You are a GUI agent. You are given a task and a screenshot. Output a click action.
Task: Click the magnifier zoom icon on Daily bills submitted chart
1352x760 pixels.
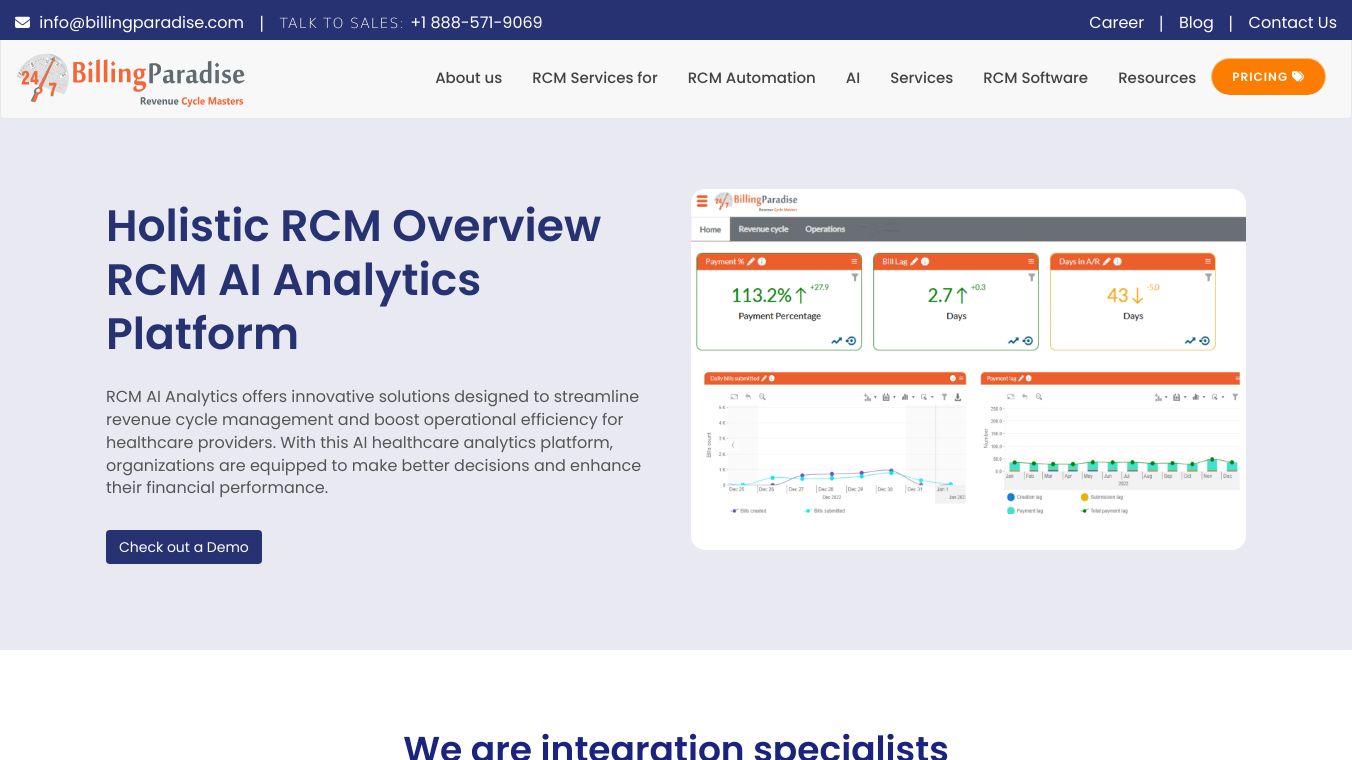762,397
